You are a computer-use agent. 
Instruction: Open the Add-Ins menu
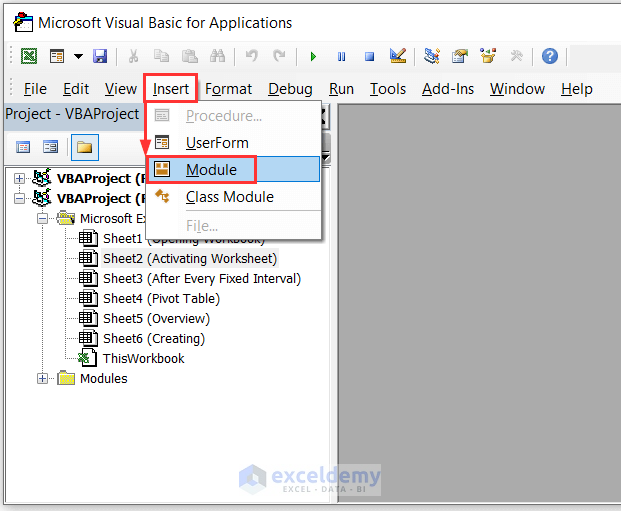click(448, 89)
